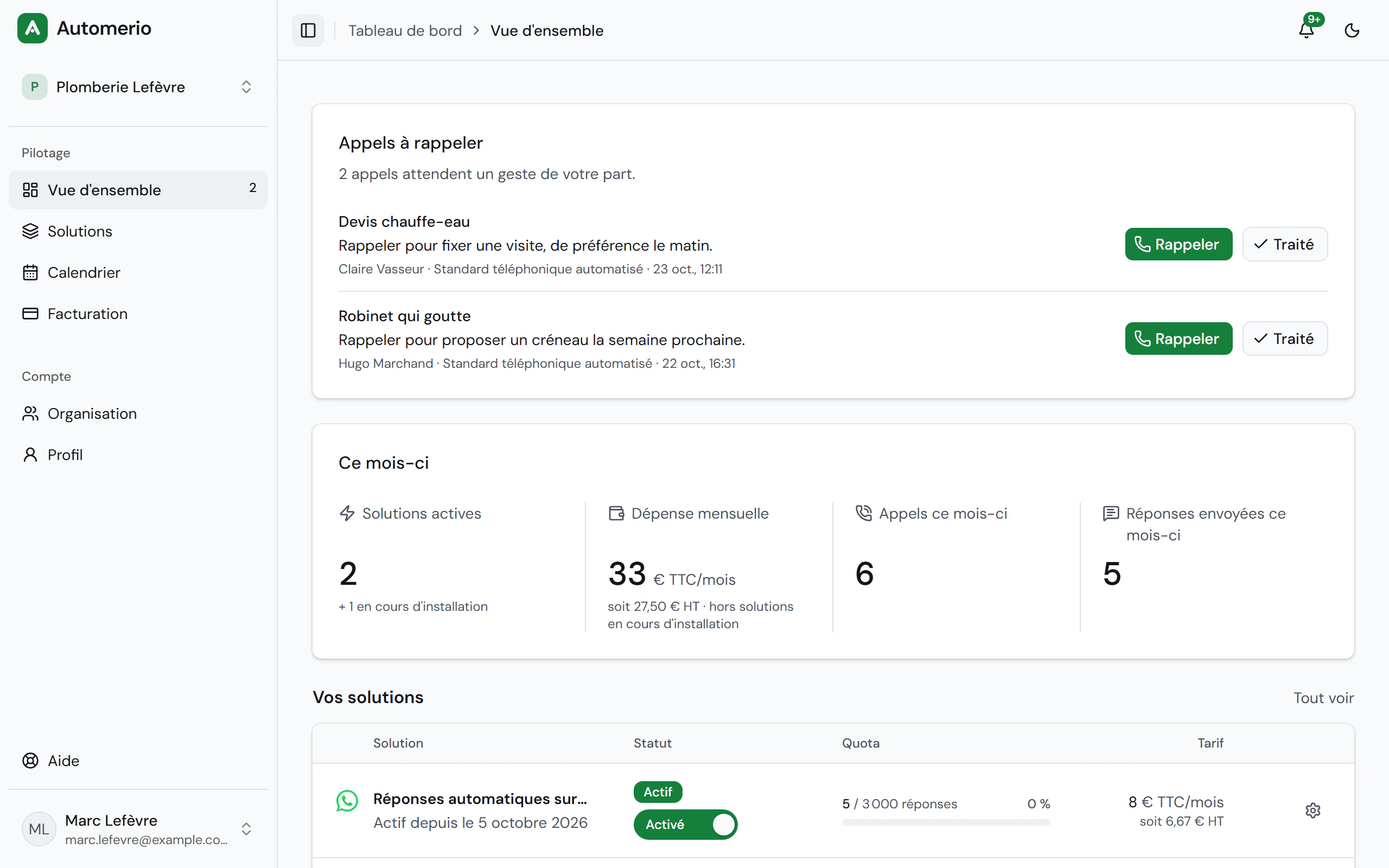Click the '33 € TTC/mois' expense value

[x=672, y=573]
